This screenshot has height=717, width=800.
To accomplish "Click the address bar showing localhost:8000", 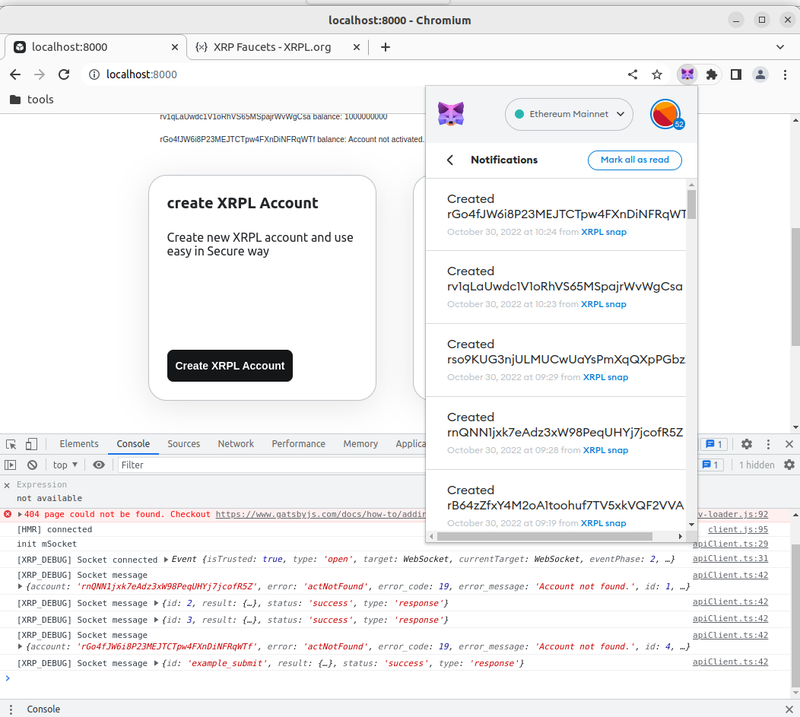I will pos(352,75).
